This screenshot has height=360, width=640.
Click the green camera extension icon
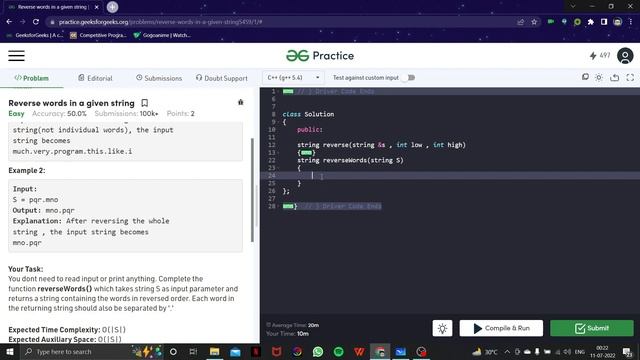(x=551, y=22)
